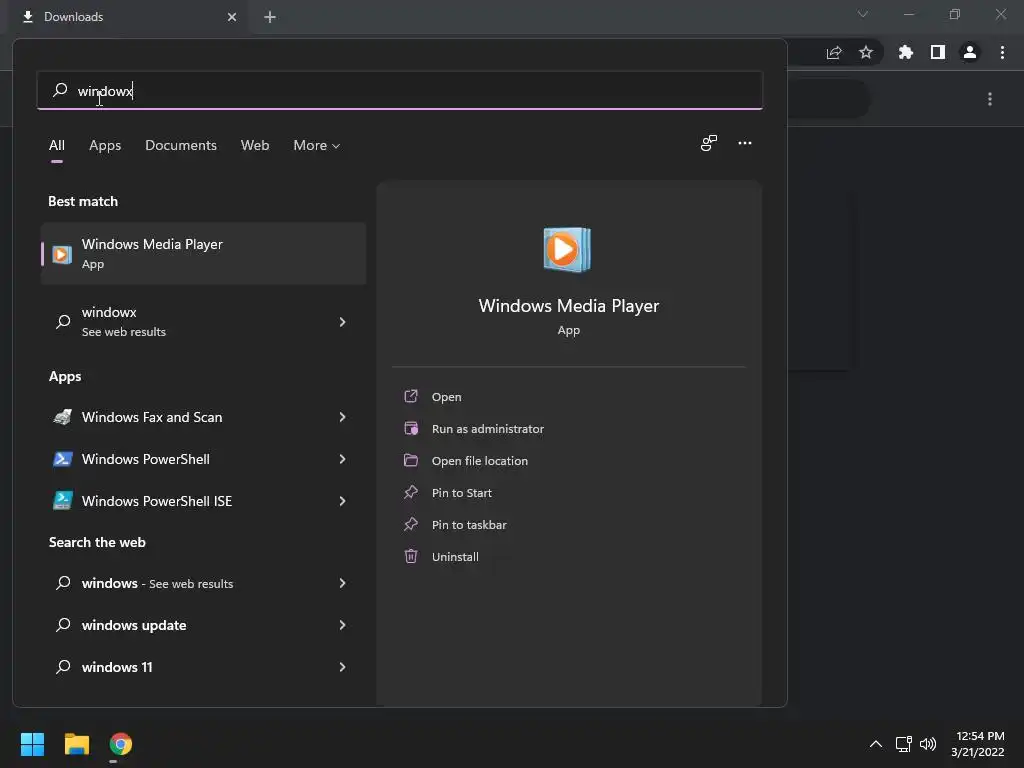Image resolution: width=1024 pixels, height=768 pixels.
Task: Click the Open action icon
Action: tap(411, 396)
